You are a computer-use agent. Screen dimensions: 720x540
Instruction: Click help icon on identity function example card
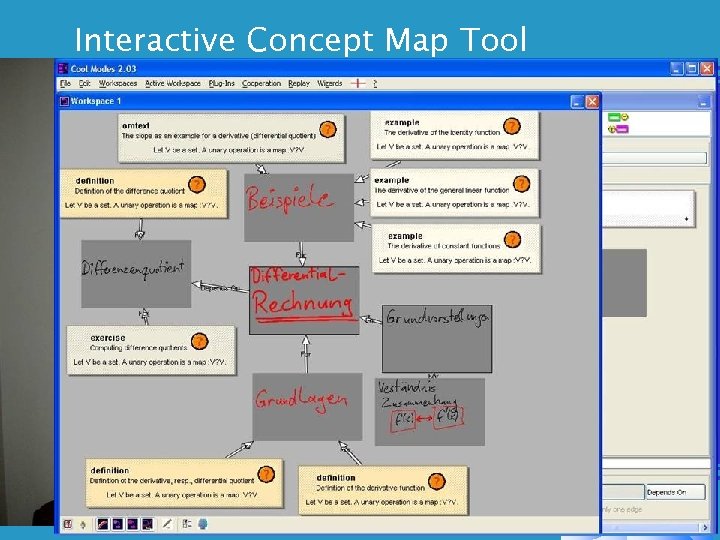[x=512, y=126]
